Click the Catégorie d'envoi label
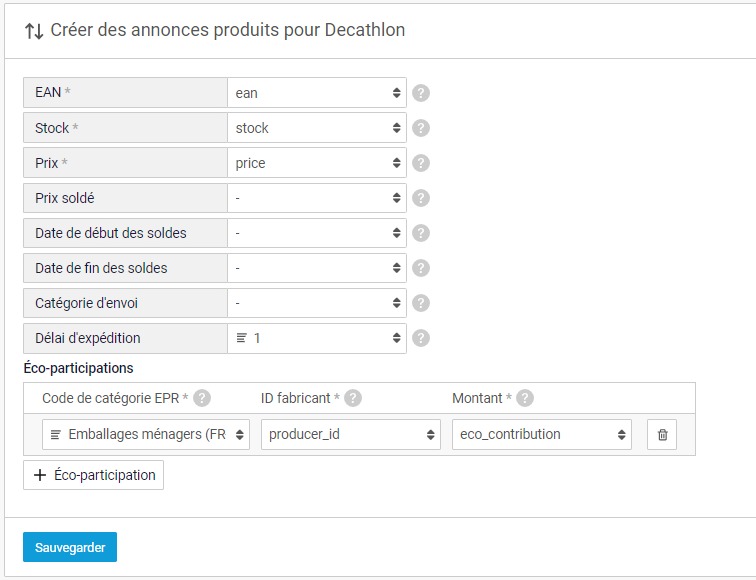 tap(86, 303)
